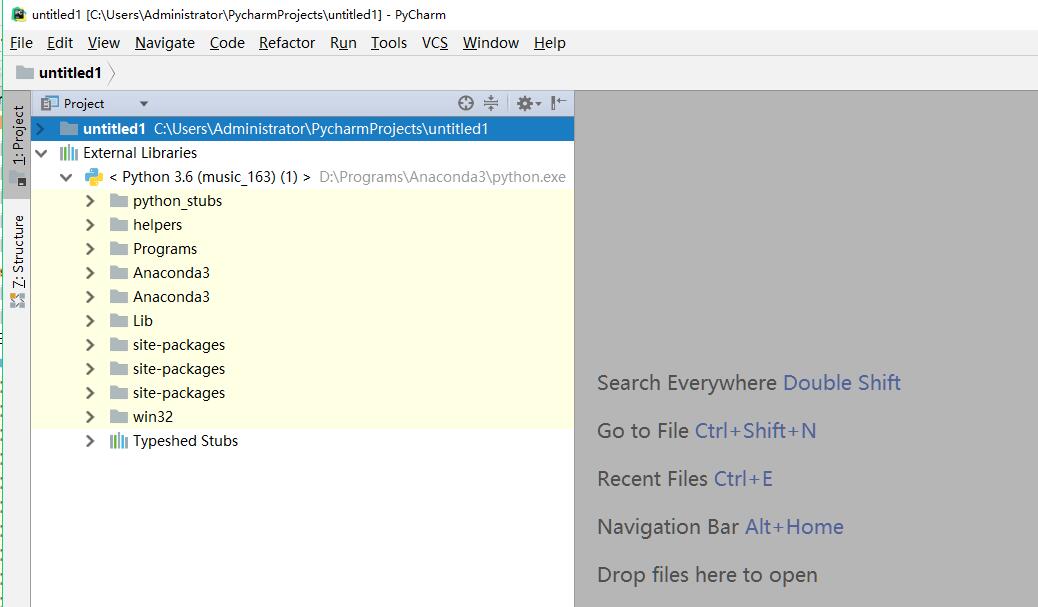This screenshot has height=607, width=1038.
Task: Expand the helpers folder
Action: pyautogui.click(x=90, y=225)
